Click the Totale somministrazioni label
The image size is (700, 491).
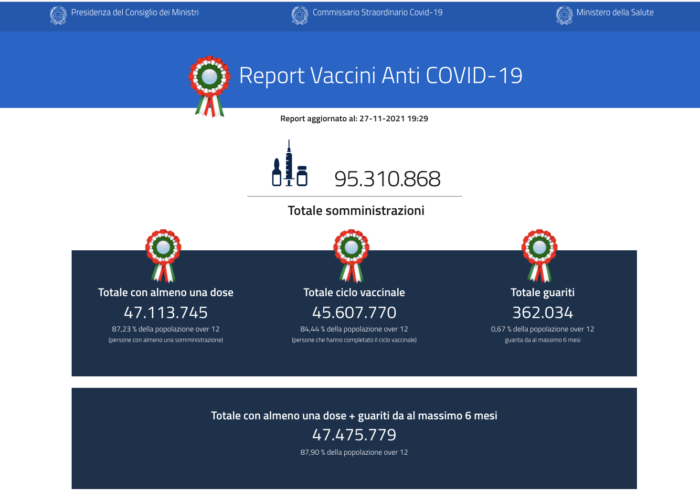point(355,211)
